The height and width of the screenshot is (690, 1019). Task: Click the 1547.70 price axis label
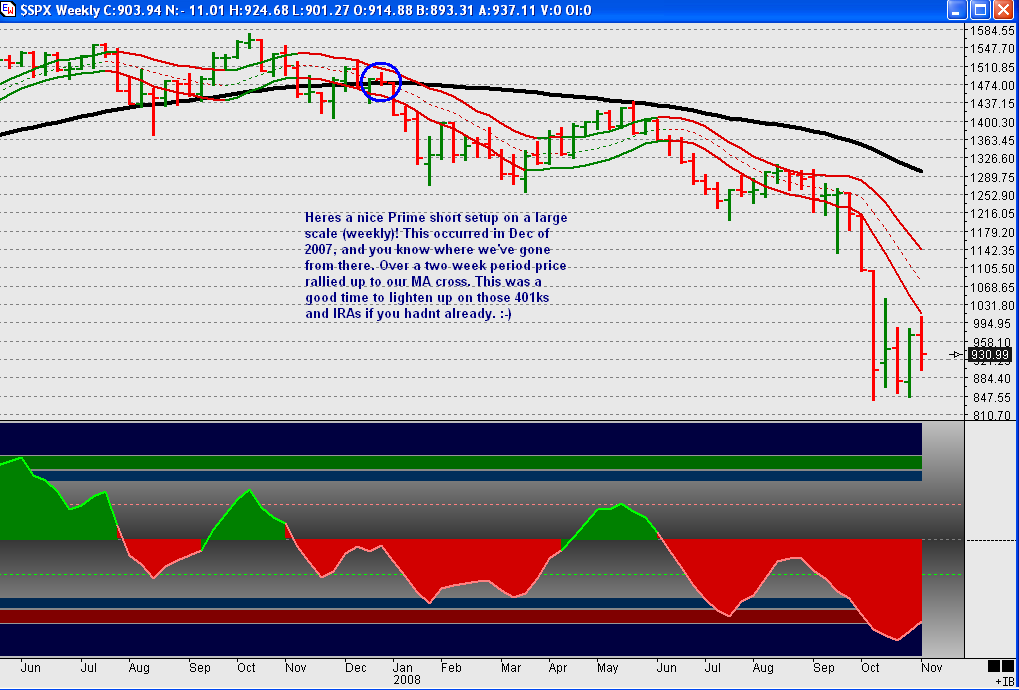(x=991, y=49)
